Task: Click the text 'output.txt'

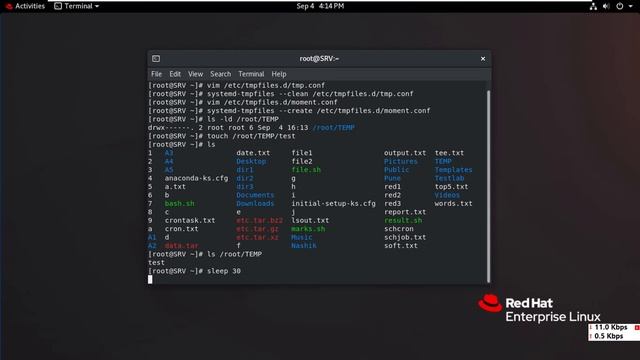Action: click(x=405, y=153)
